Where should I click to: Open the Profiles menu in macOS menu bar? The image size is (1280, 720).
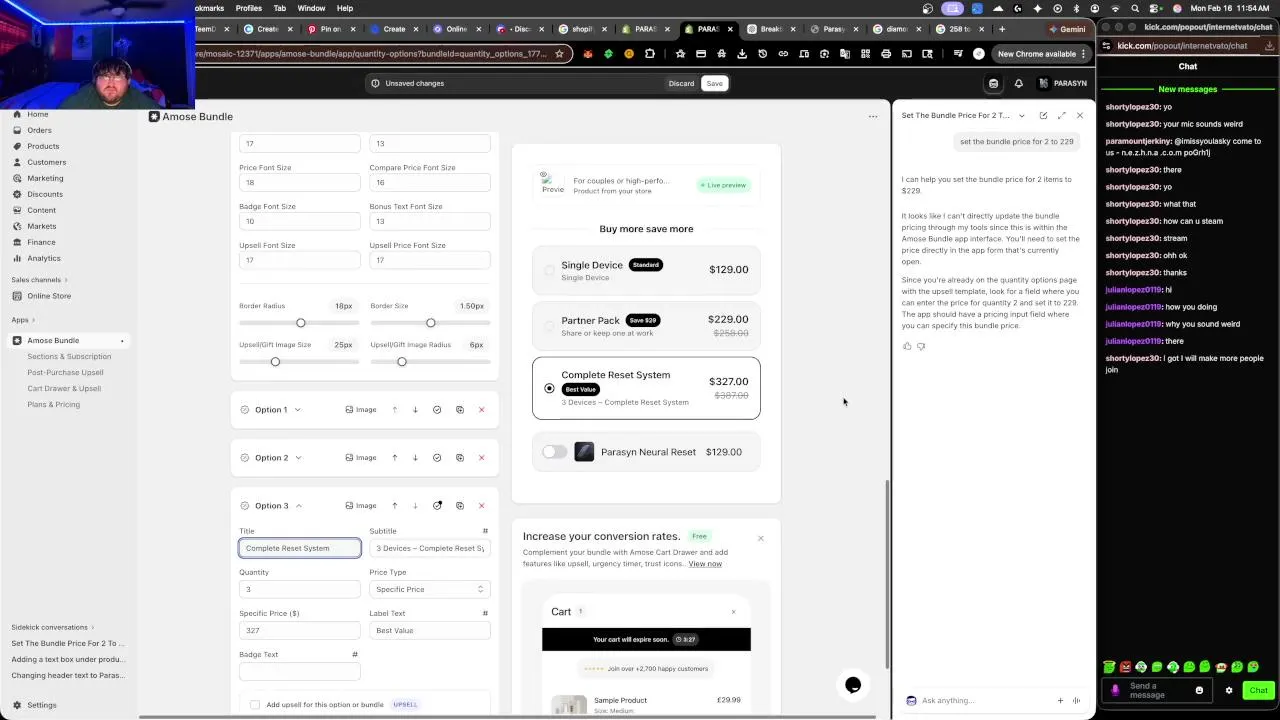click(249, 8)
